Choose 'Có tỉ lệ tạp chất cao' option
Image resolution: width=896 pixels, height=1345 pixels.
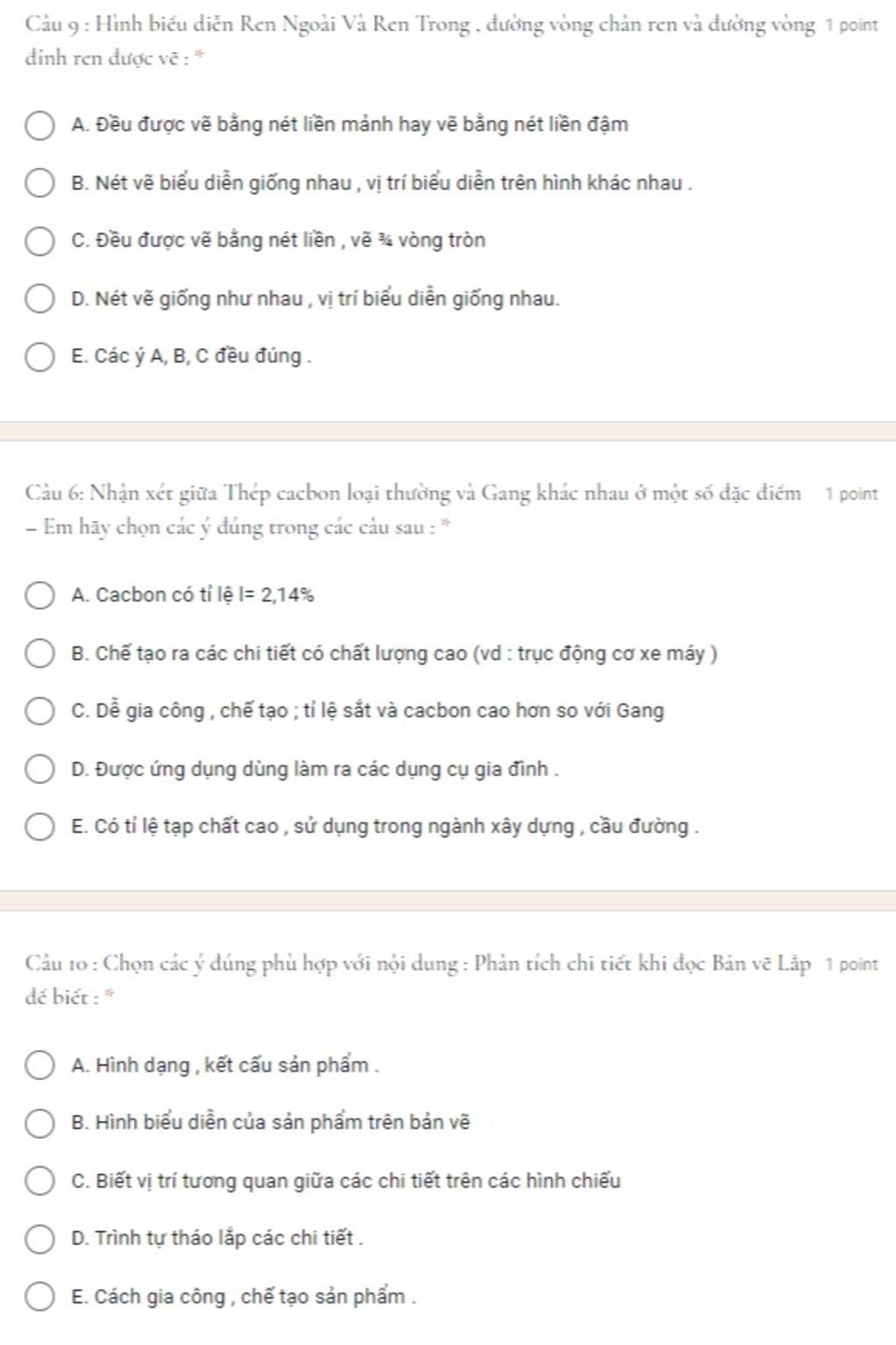[38, 827]
